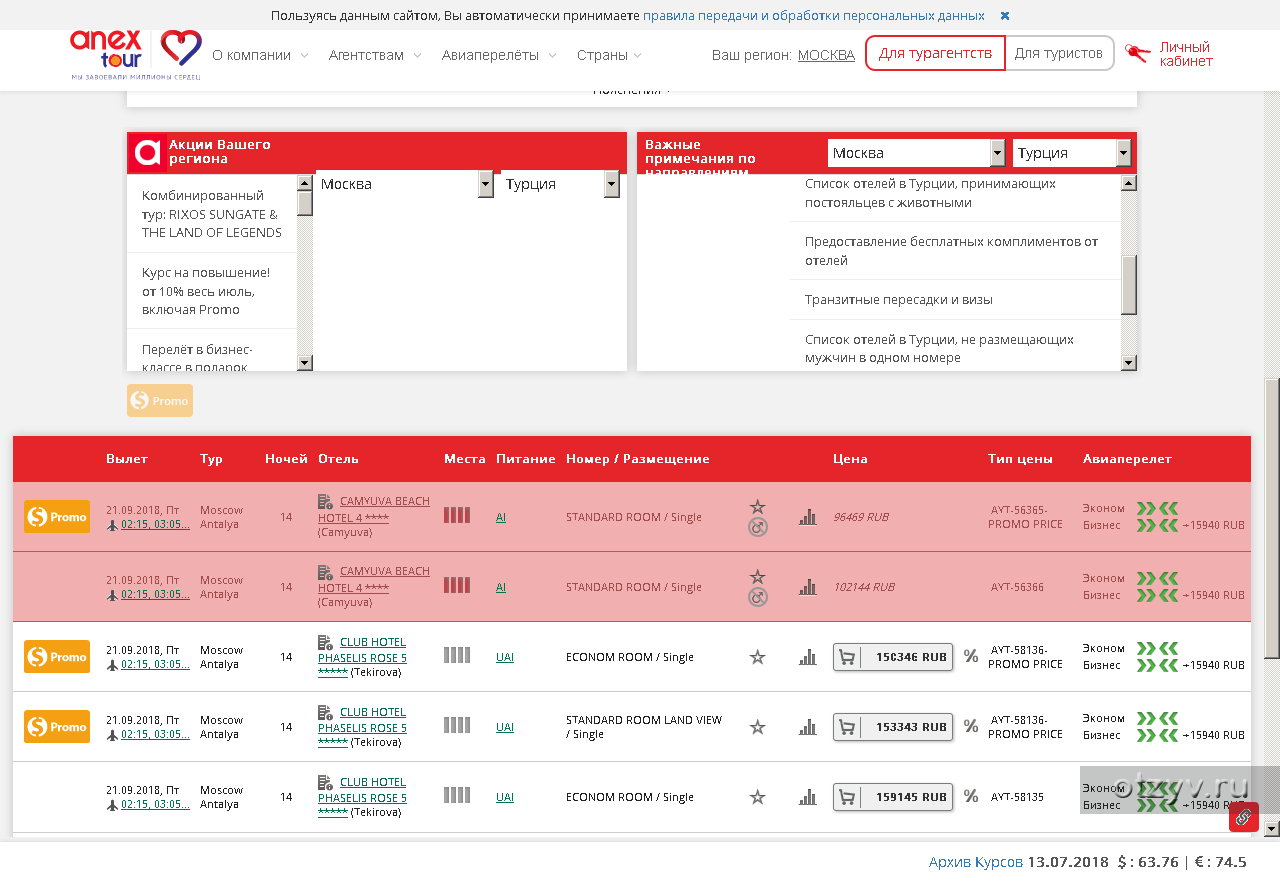Expand Страны menu
The height and width of the screenshot is (881, 1280).
pyautogui.click(x=609, y=55)
